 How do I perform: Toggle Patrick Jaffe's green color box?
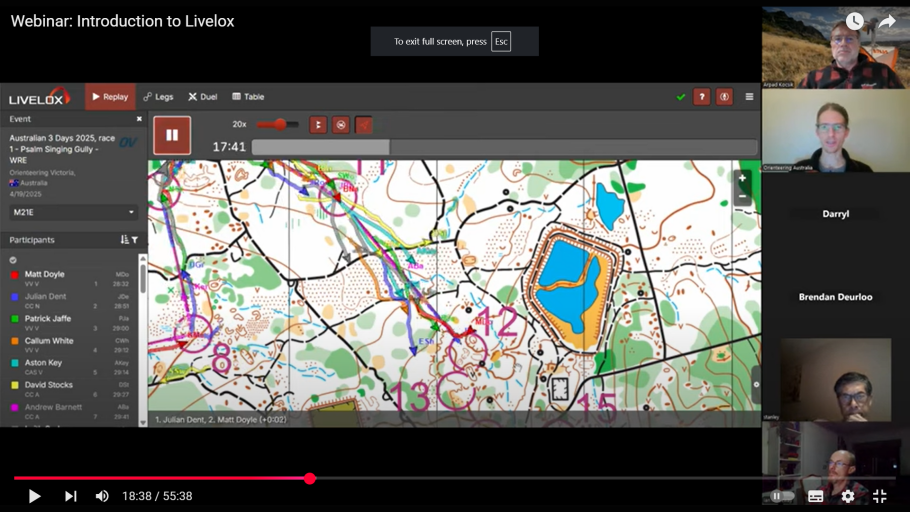click(15, 319)
